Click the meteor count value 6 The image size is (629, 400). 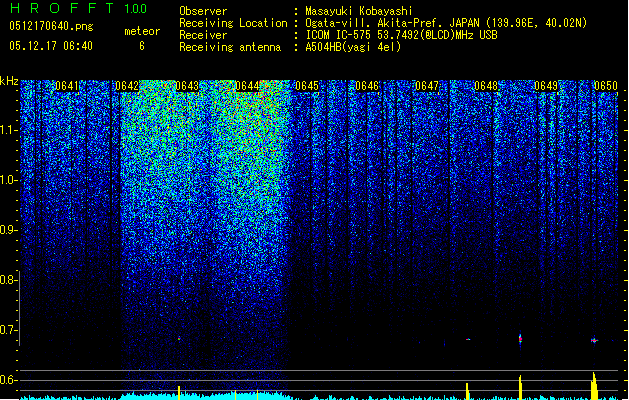(x=142, y=46)
